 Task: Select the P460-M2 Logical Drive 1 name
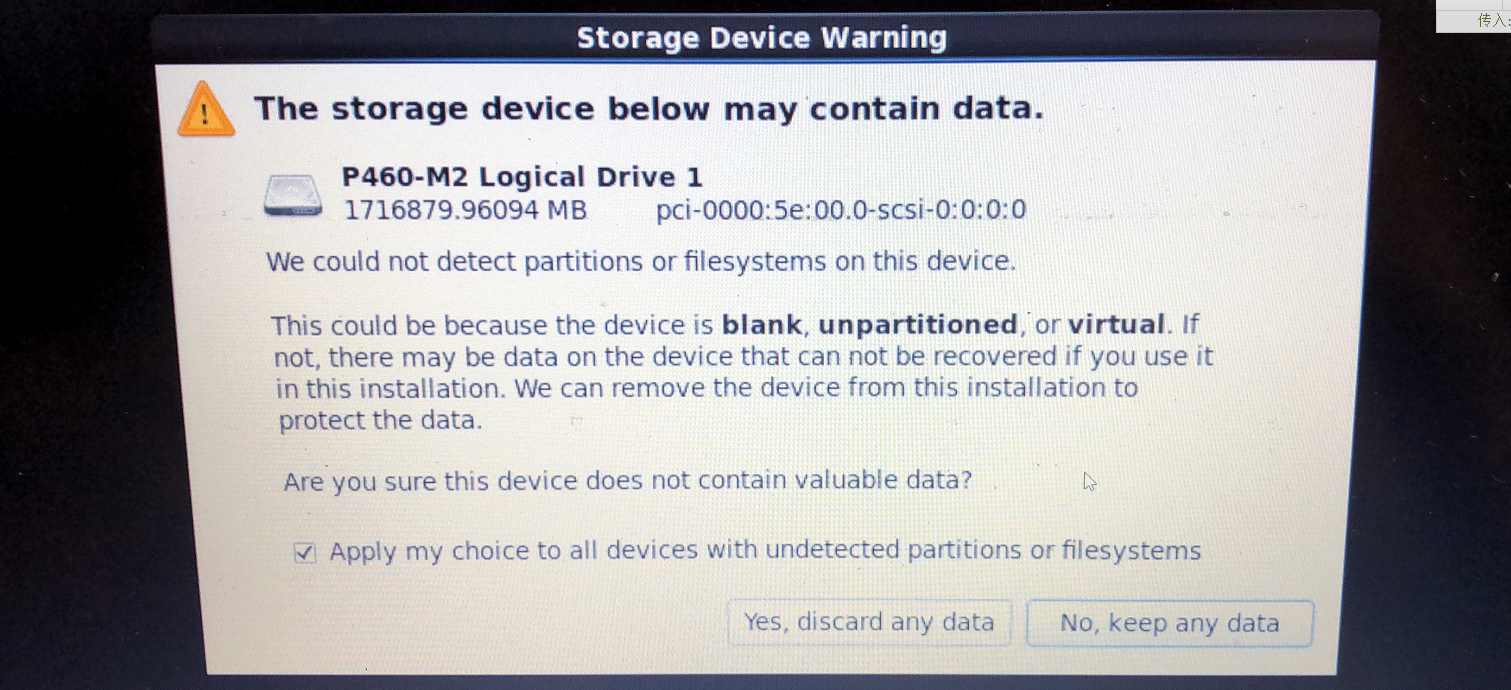pos(522,178)
